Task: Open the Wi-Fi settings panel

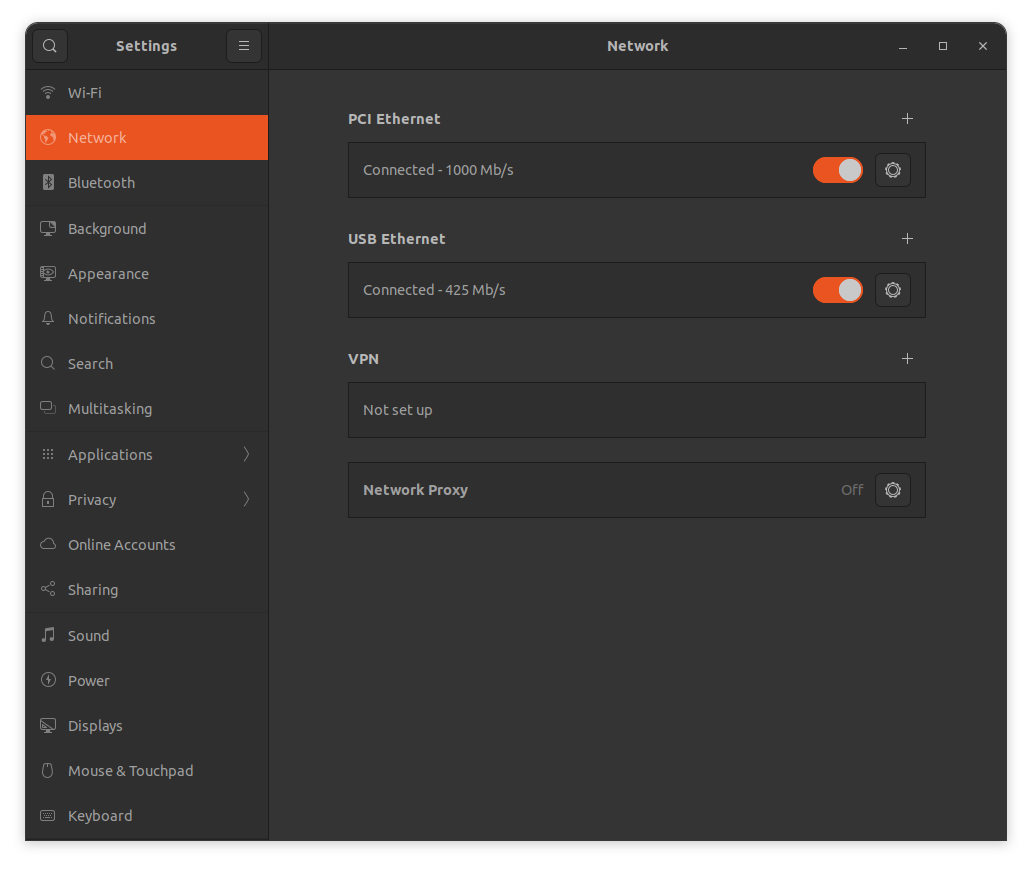Action: pos(85,93)
